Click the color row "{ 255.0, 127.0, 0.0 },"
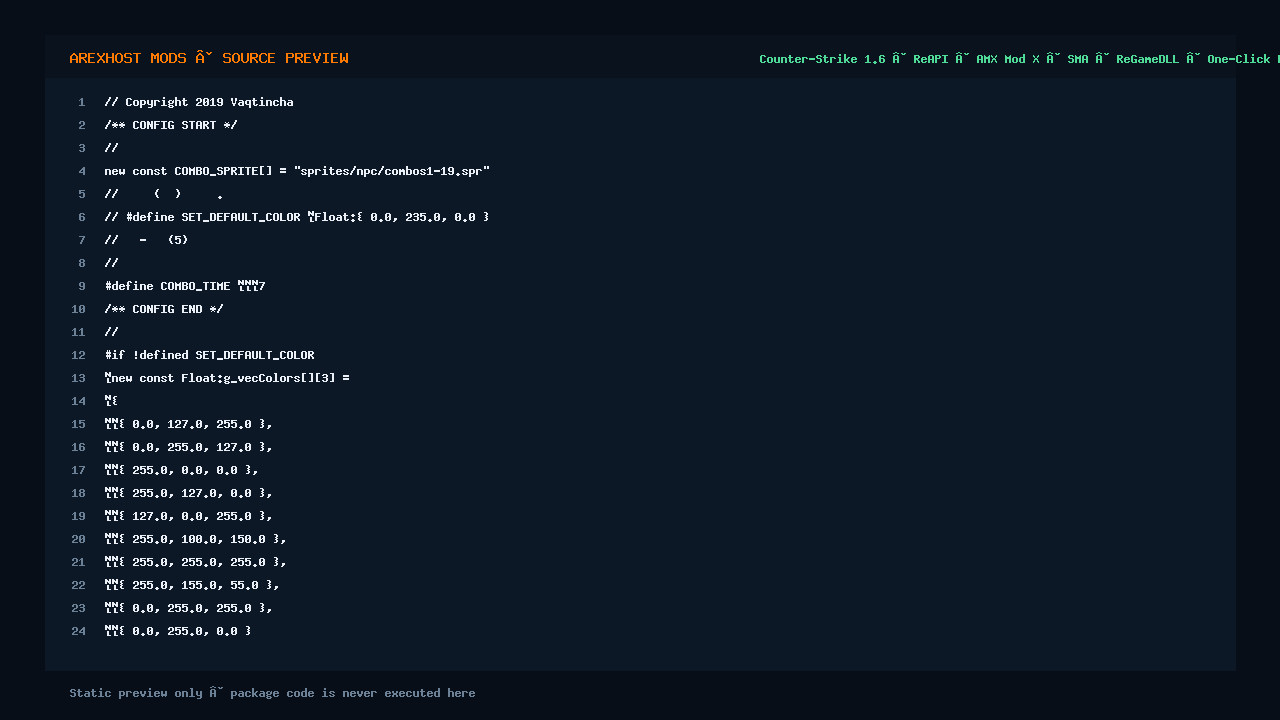Image resolution: width=1280 pixels, height=720 pixels. 189,493
